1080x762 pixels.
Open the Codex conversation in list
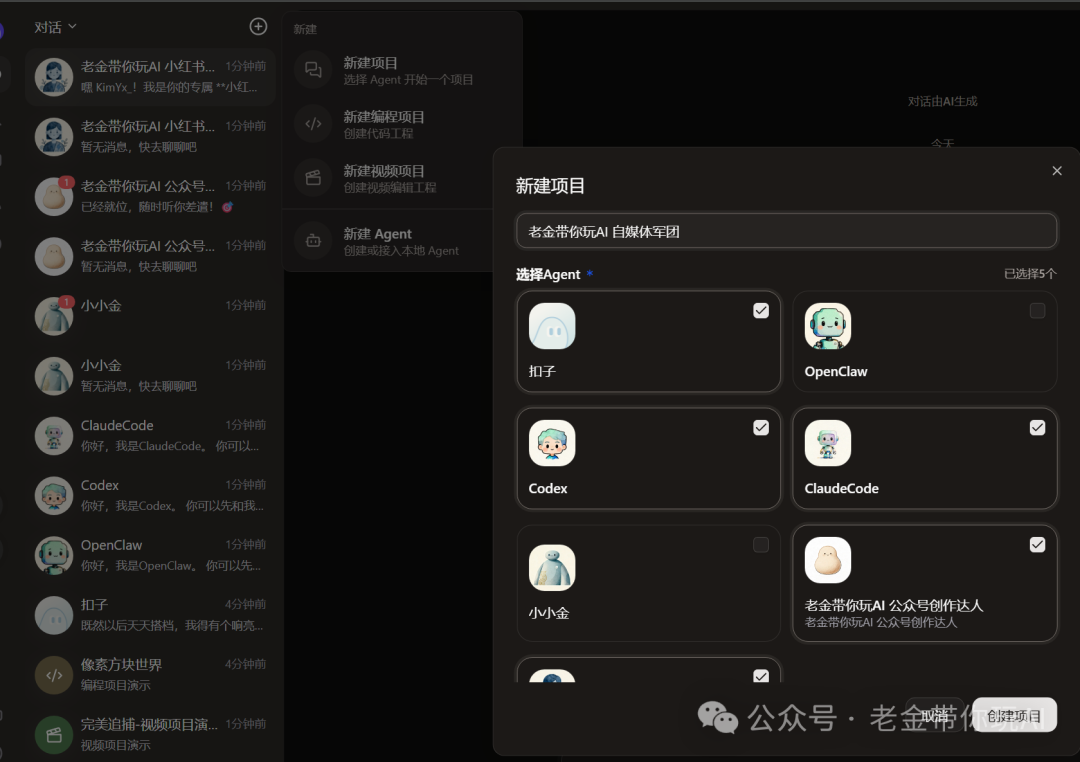click(150, 495)
